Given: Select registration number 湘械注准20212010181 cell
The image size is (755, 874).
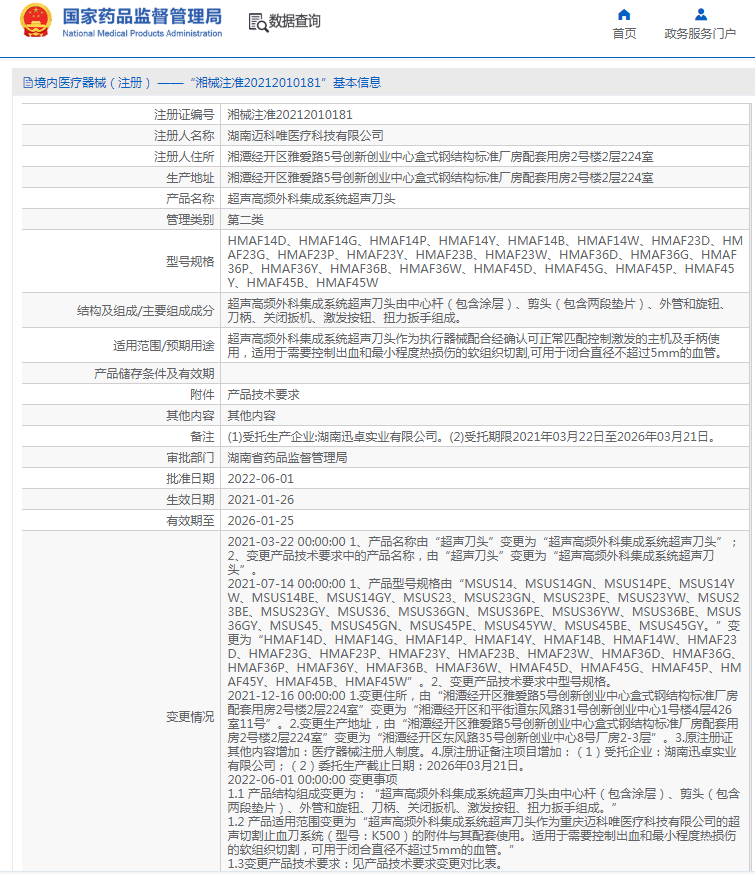Looking at the screenshot, I should coord(290,115).
